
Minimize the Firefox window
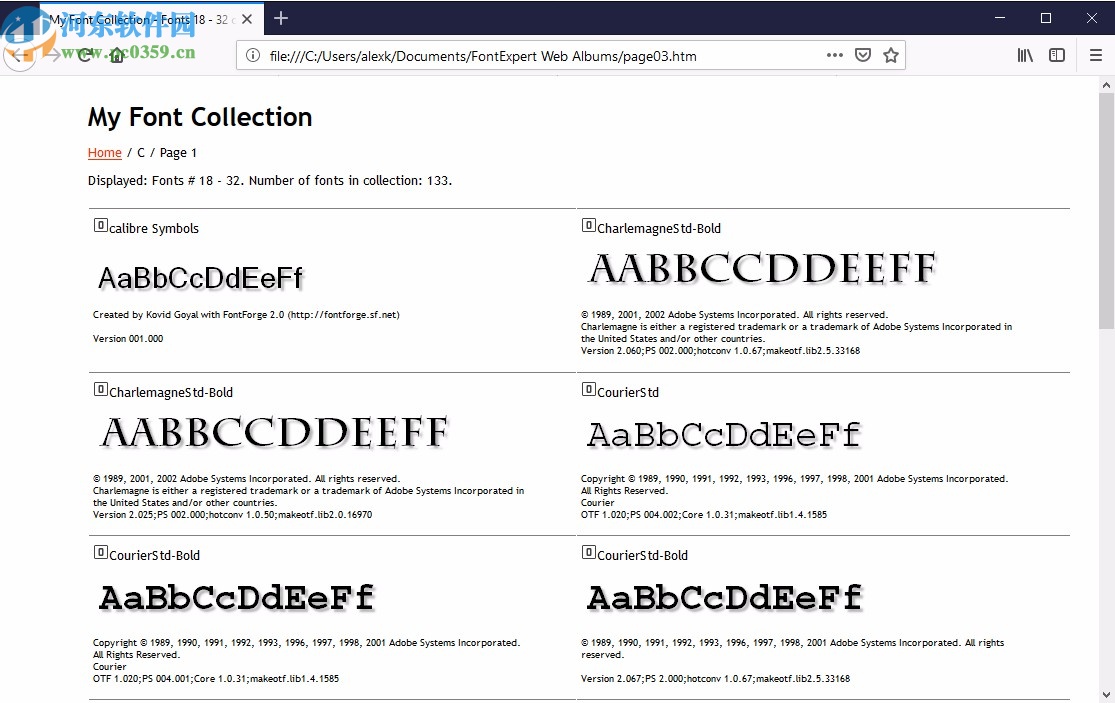click(x=1000, y=18)
